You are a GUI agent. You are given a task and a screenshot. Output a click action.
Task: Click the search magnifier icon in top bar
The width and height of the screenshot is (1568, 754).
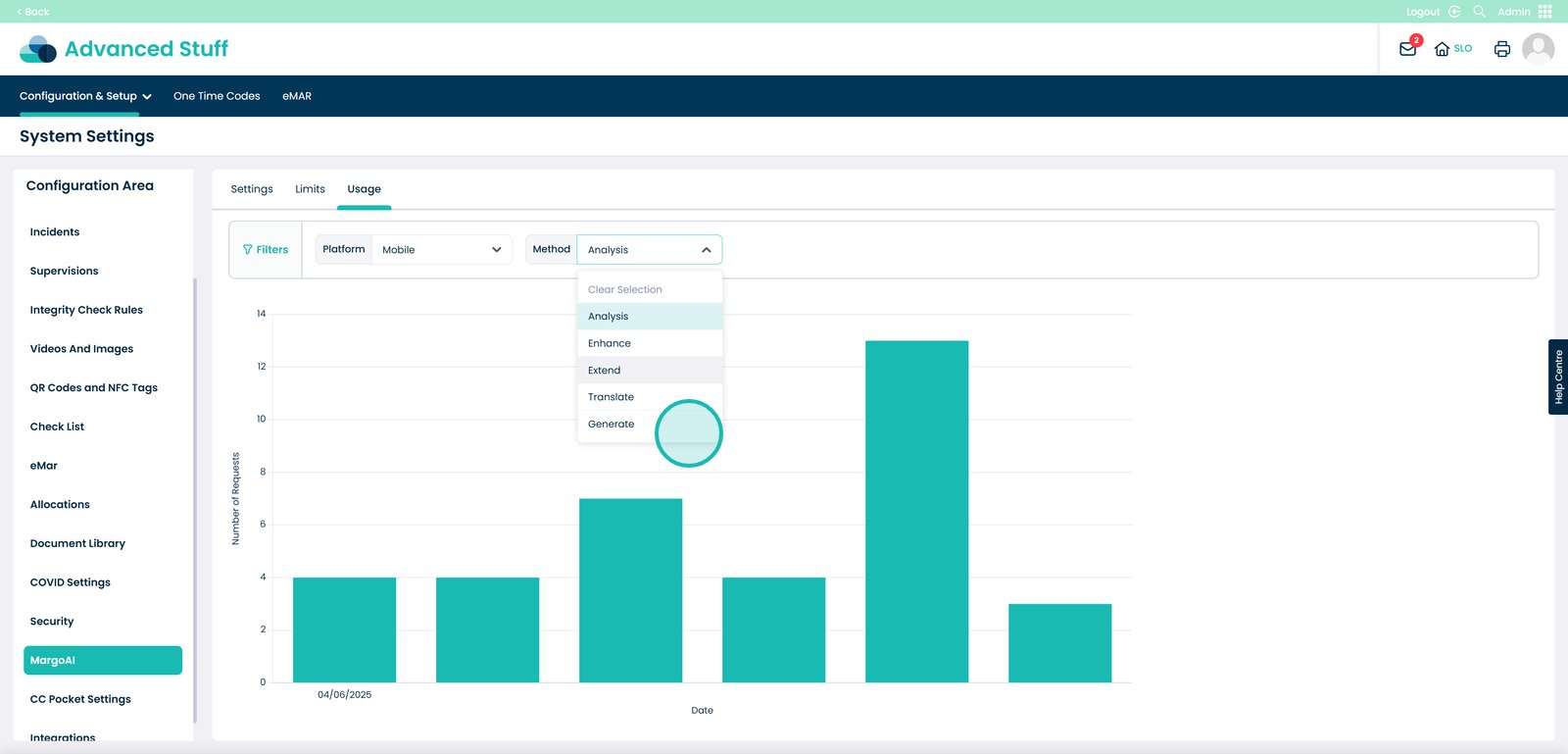pyautogui.click(x=1479, y=12)
